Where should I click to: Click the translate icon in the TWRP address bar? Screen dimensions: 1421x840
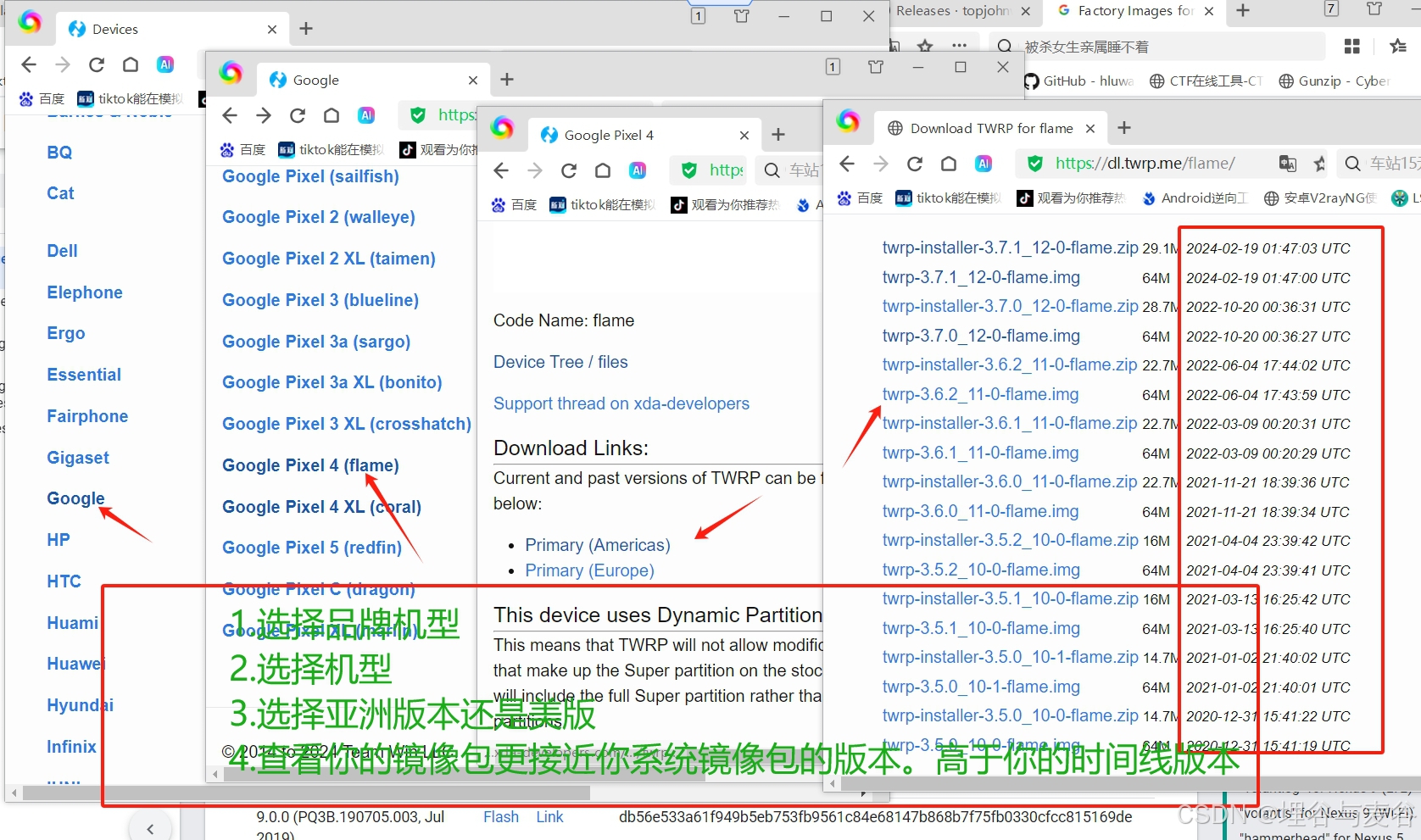pos(1287,164)
